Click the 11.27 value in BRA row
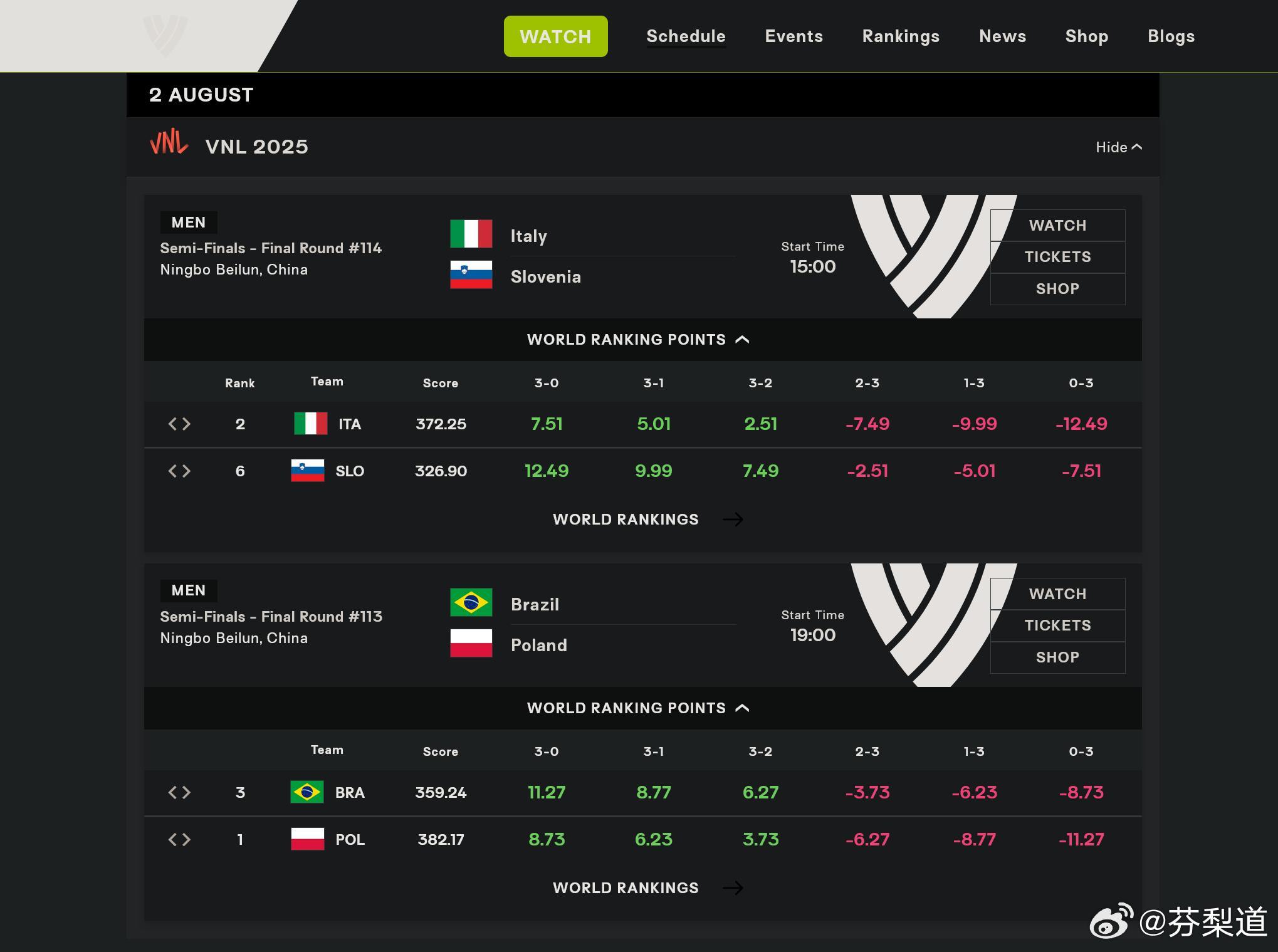Image resolution: width=1278 pixels, height=952 pixels. [x=547, y=793]
